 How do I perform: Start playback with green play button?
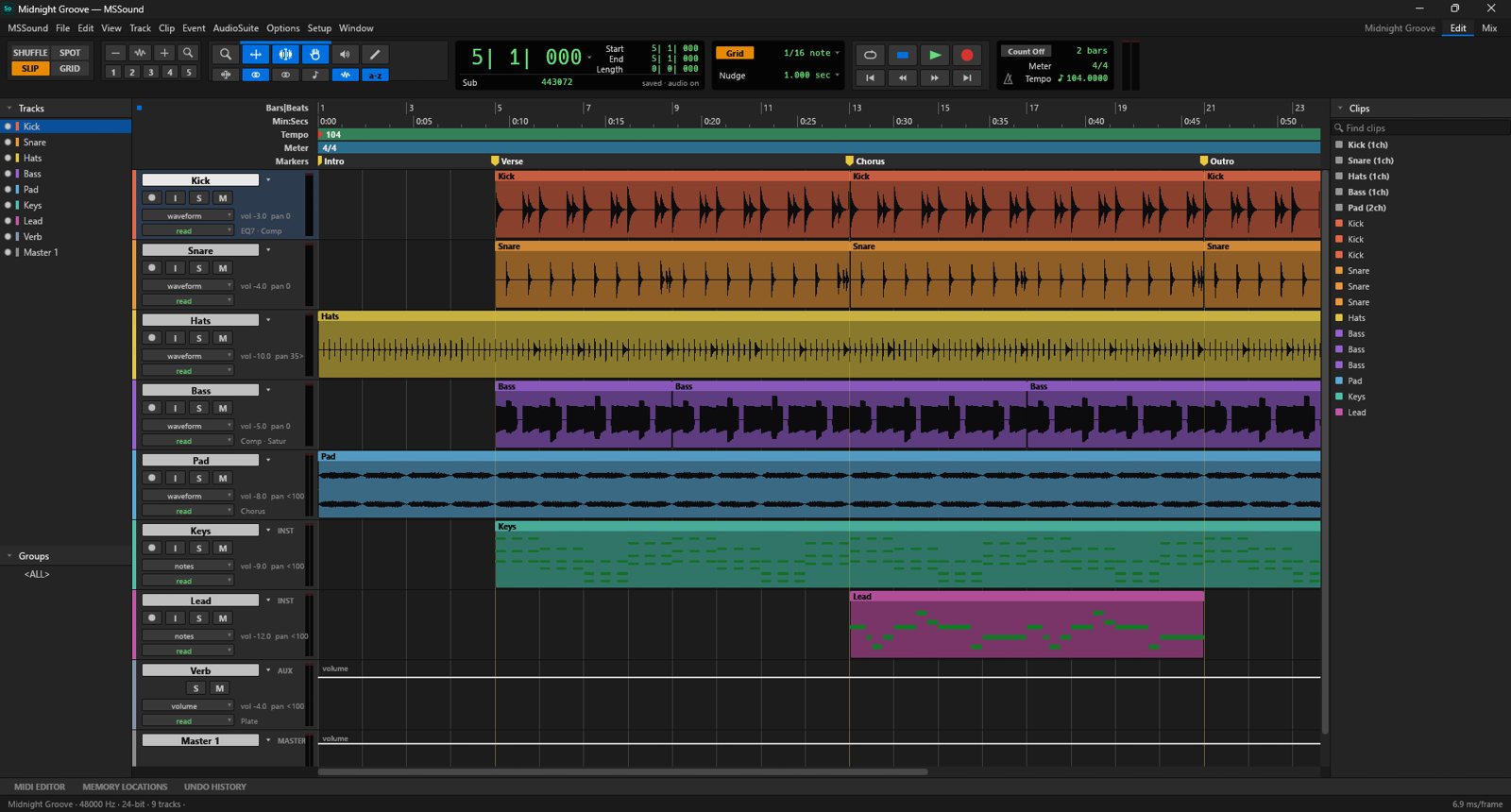tap(934, 55)
